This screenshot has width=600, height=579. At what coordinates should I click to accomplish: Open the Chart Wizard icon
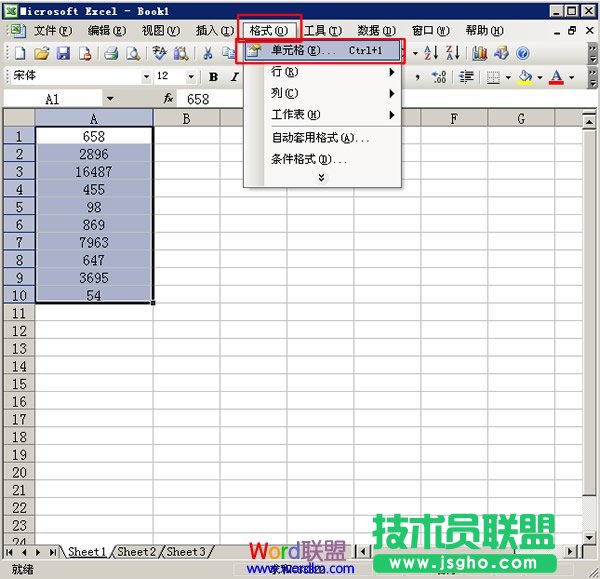click(x=480, y=53)
